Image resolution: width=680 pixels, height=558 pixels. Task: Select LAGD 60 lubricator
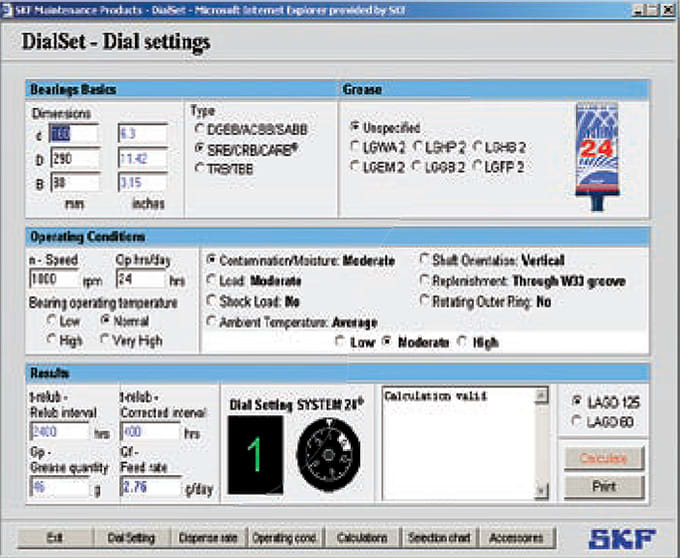[577, 421]
